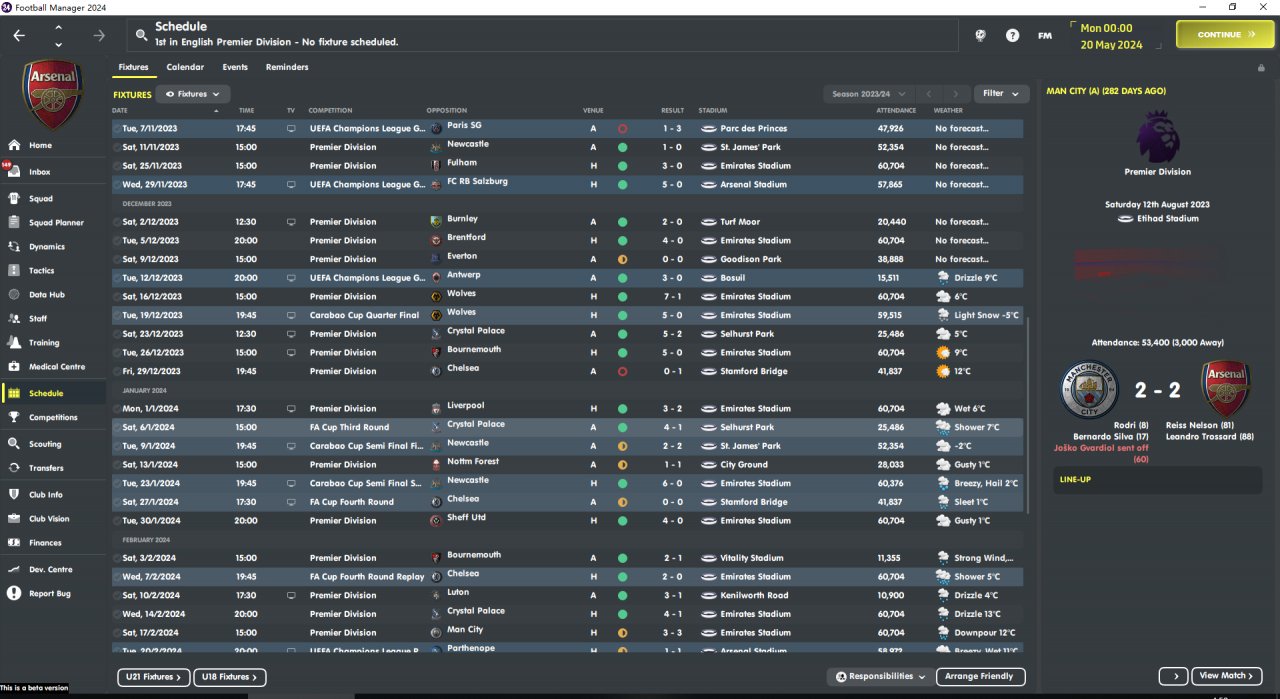Open the Reminders tab
Viewport: 1280px width, 699px height.
point(287,67)
